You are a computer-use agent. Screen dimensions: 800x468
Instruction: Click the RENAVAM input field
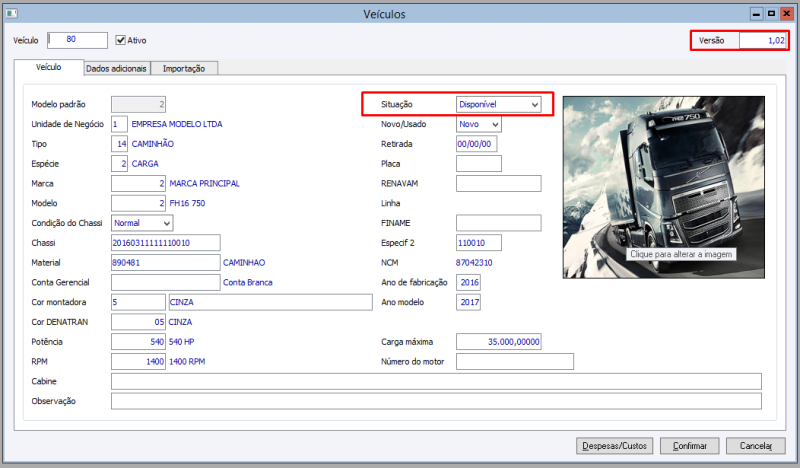pyautogui.click(x=498, y=183)
